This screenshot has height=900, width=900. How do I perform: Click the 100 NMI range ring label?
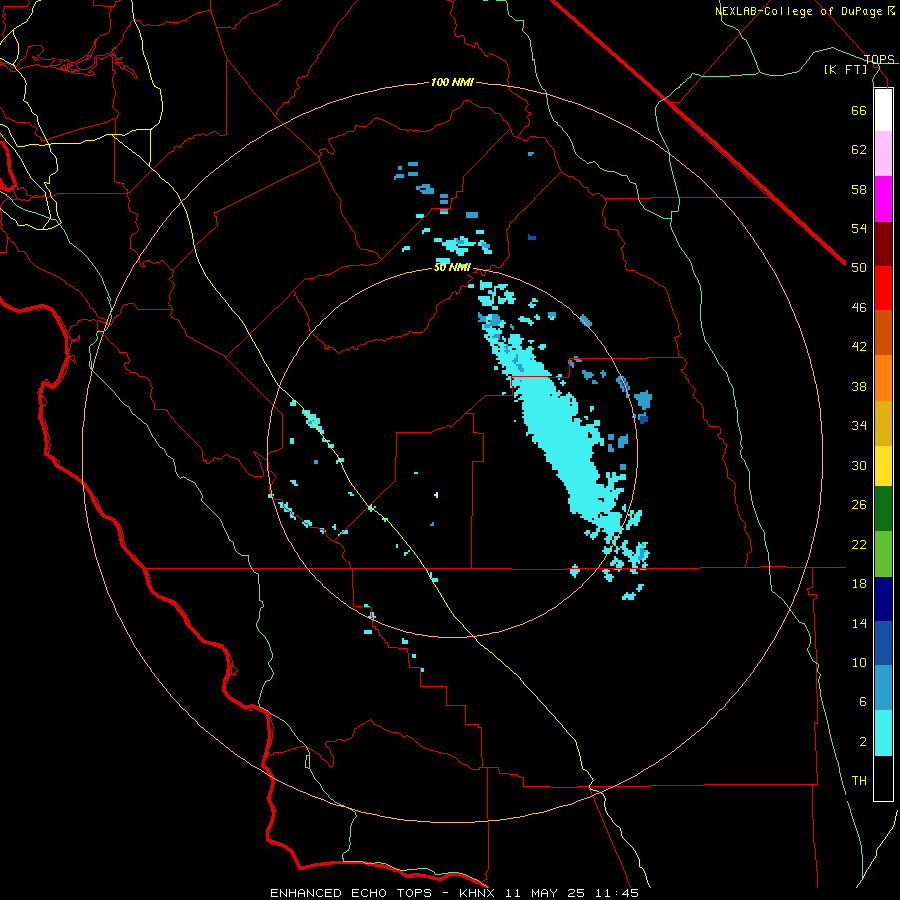(452, 82)
